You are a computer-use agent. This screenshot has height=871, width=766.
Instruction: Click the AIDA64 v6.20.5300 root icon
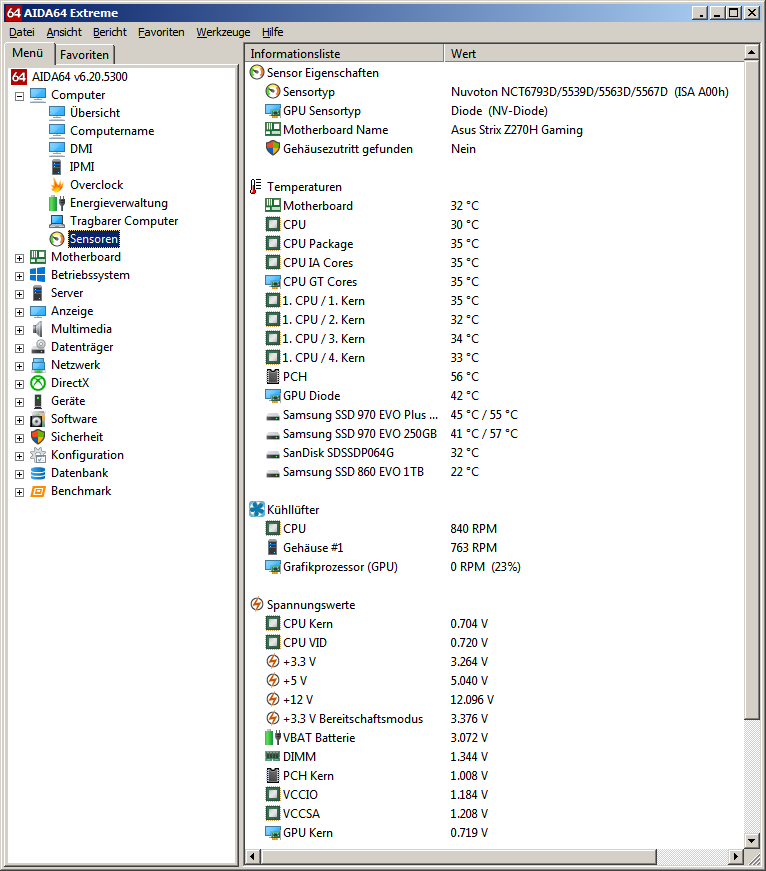(x=19, y=77)
